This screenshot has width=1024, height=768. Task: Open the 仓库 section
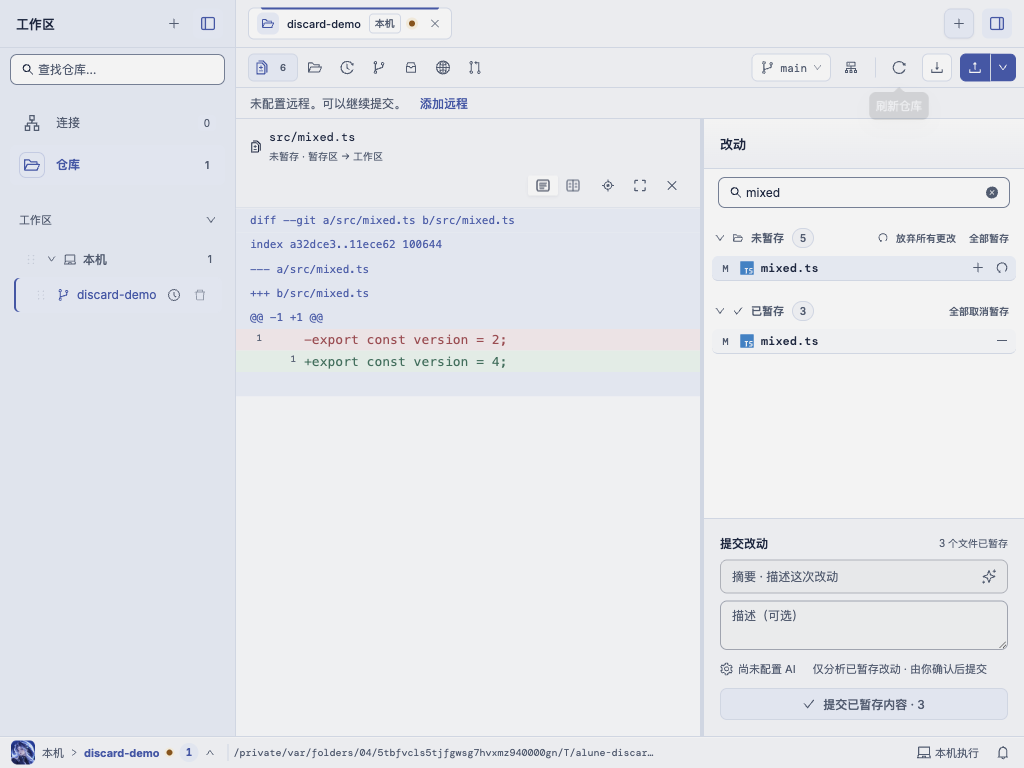click(118, 165)
